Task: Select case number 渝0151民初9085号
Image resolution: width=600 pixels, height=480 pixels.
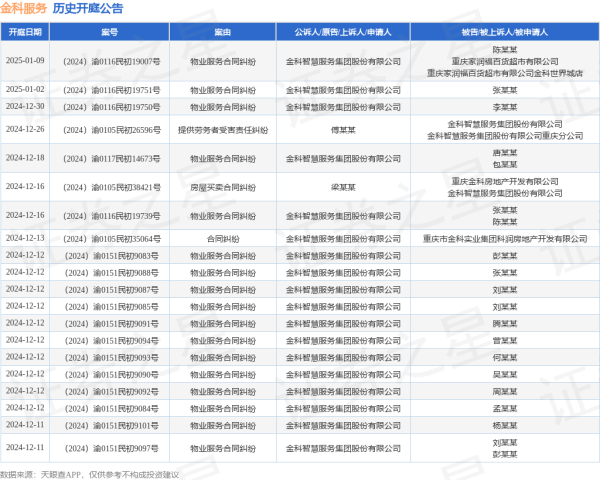Action: (x=112, y=307)
